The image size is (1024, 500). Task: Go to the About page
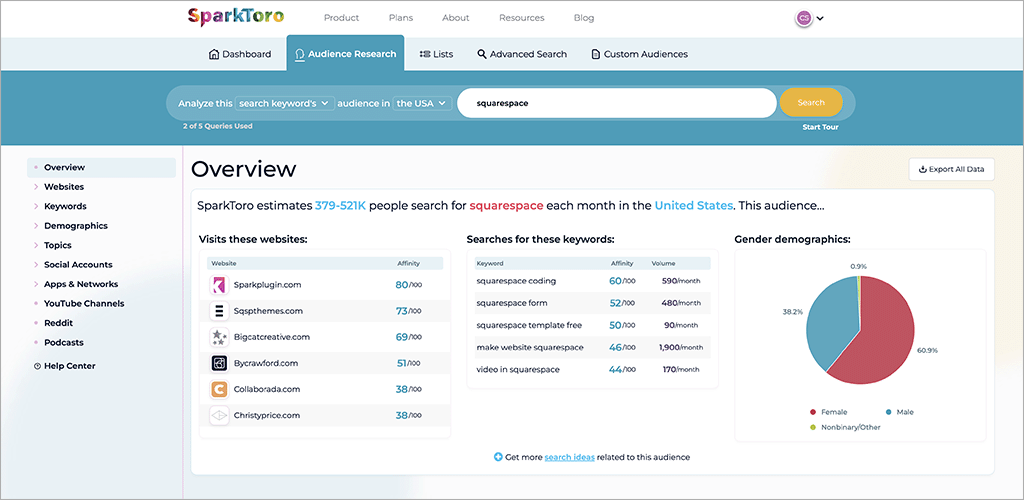pyautogui.click(x=456, y=18)
